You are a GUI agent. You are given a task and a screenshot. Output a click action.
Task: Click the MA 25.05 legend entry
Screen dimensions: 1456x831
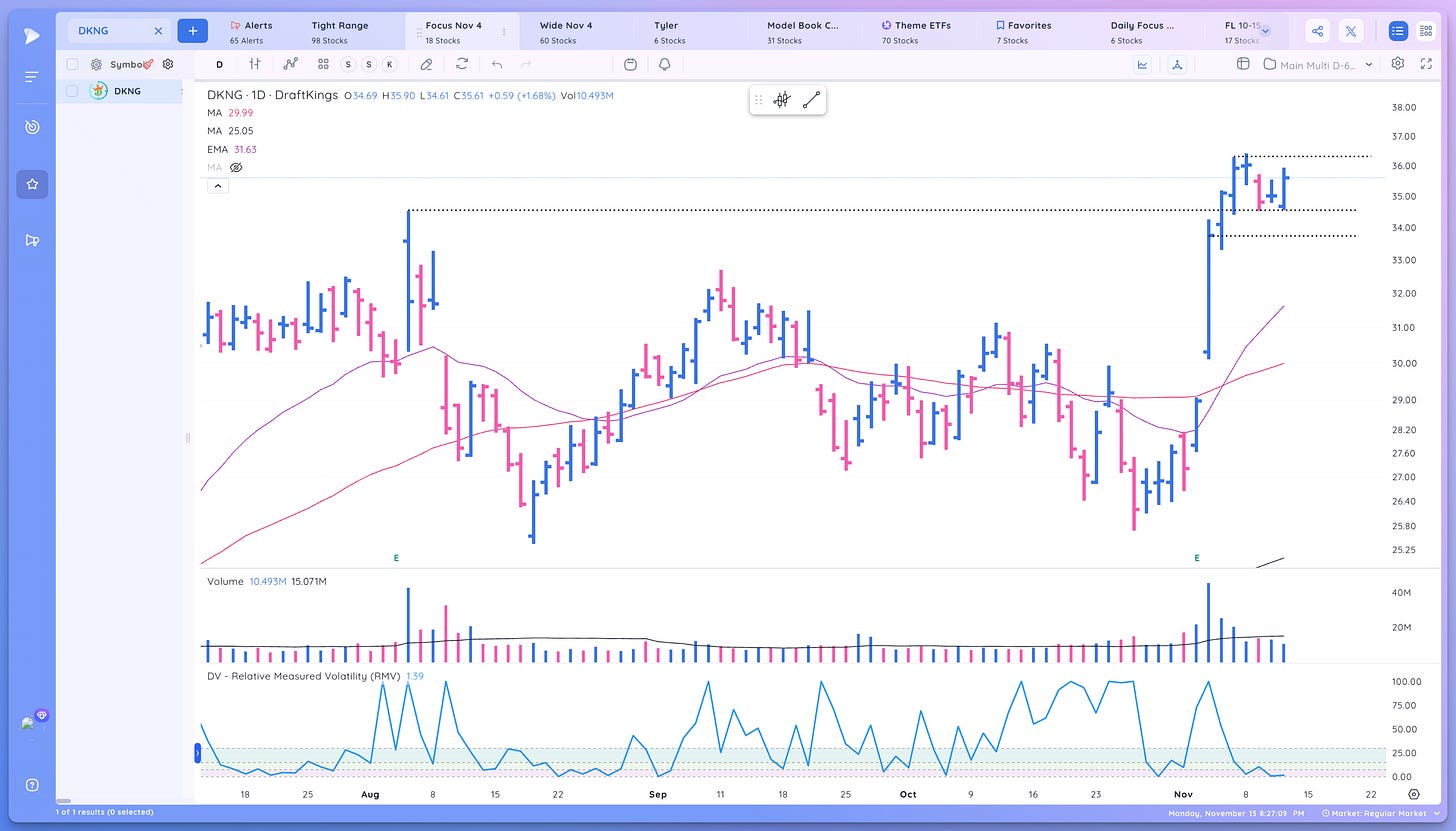pos(230,131)
